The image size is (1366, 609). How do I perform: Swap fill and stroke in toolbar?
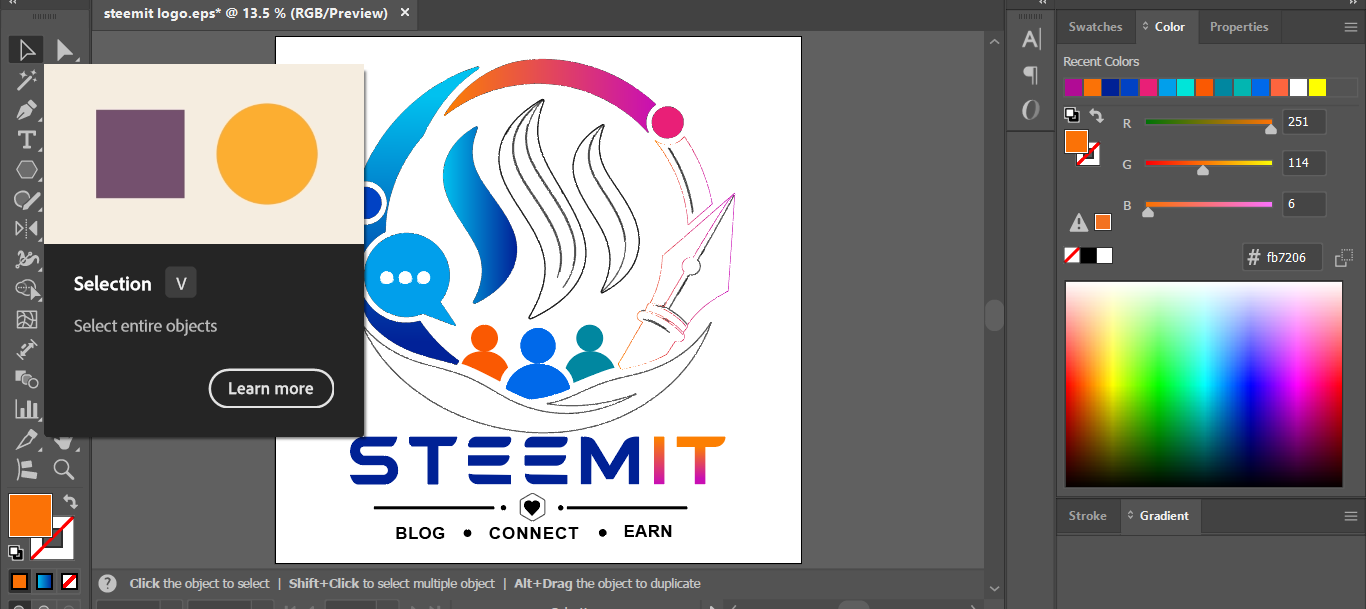(x=70, y=501)
